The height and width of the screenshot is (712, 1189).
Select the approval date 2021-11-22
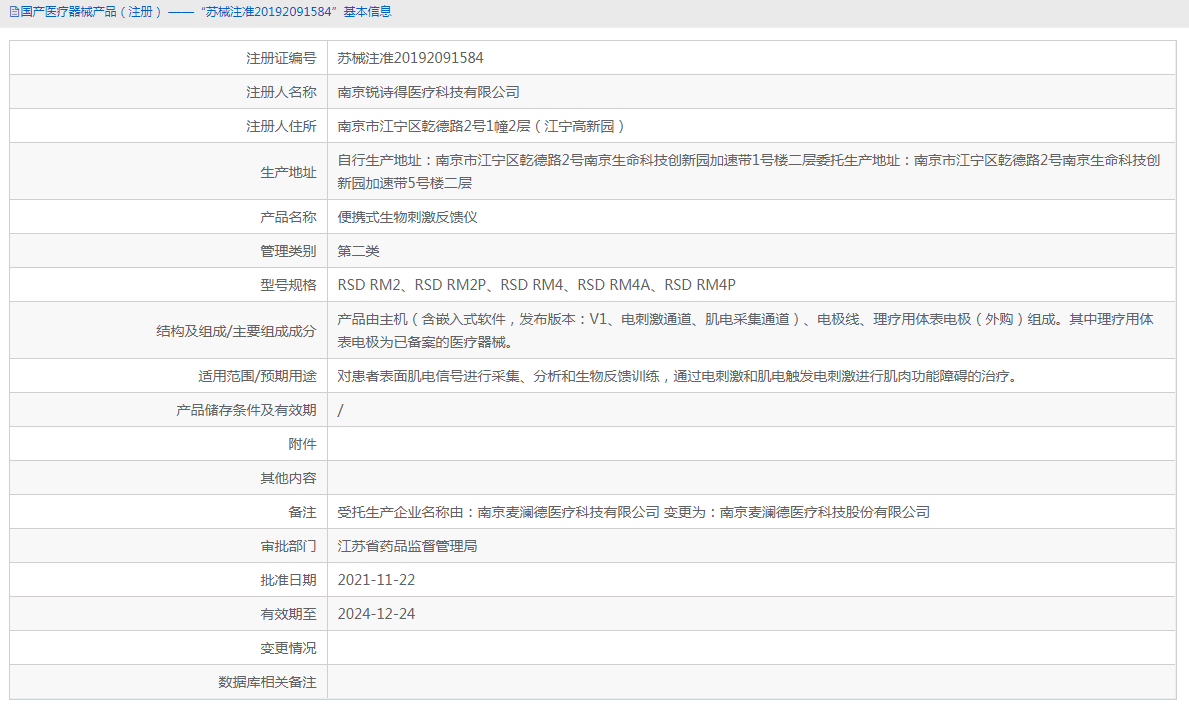coord(378,579)
